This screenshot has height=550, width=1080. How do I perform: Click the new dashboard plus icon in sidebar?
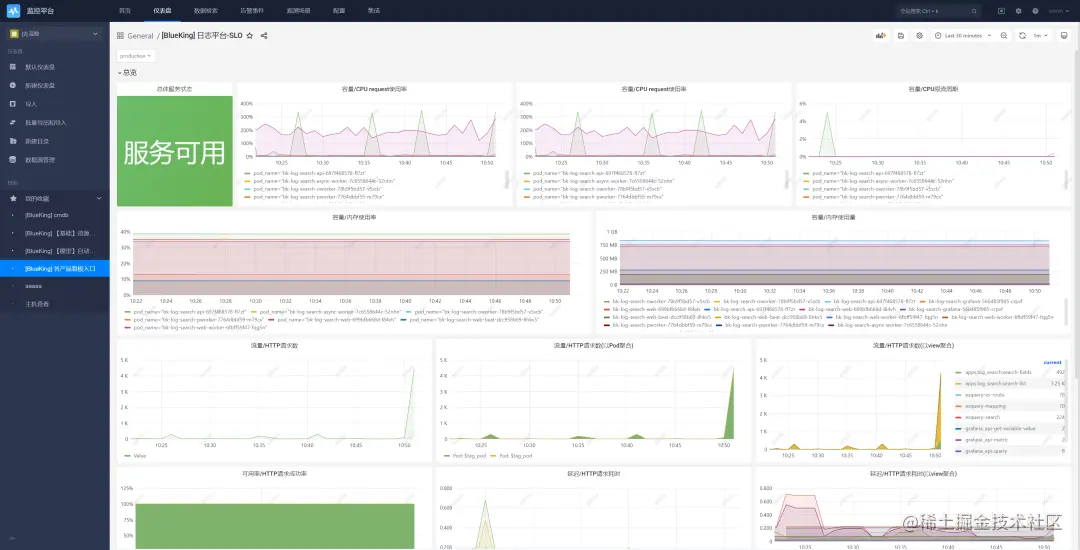point(12,85)
